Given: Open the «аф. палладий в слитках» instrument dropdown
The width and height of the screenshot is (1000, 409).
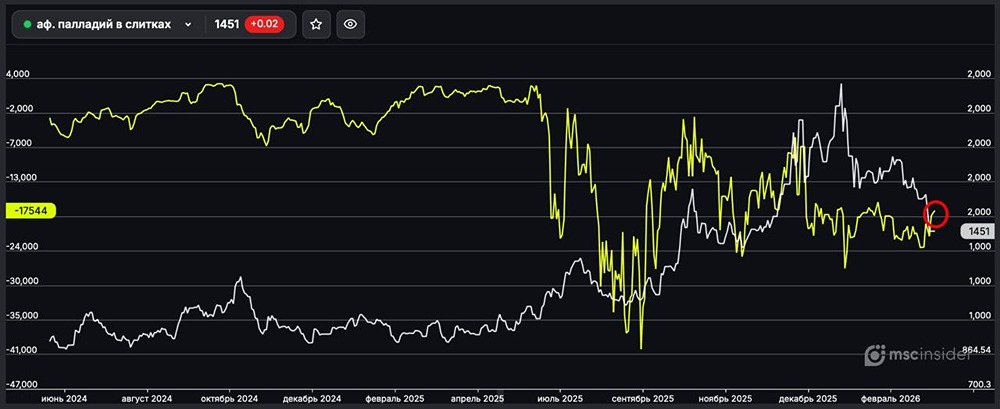Looking at the screenshot, I should pyautogui.click(x=108, y=25).
